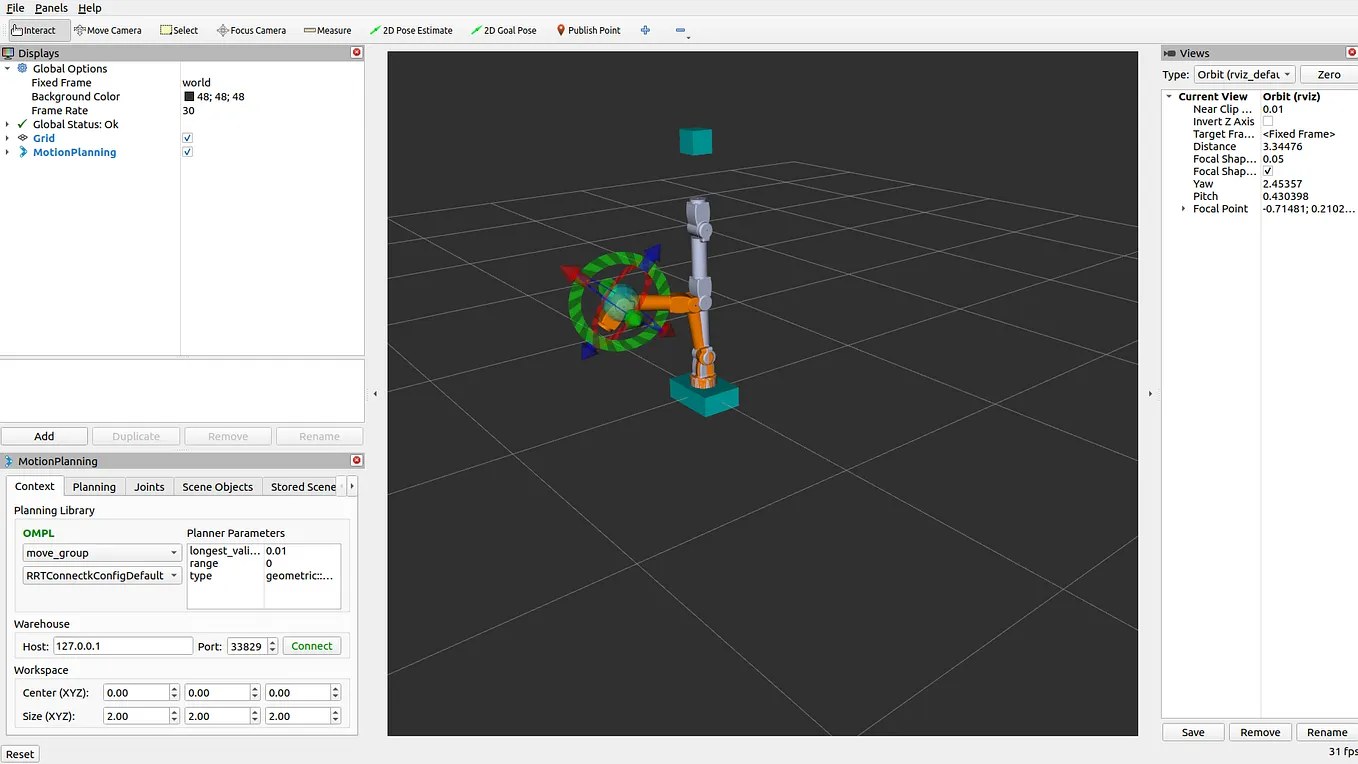Expand the Global Status tree node
1358x764 pixels.
coord(8,124)
